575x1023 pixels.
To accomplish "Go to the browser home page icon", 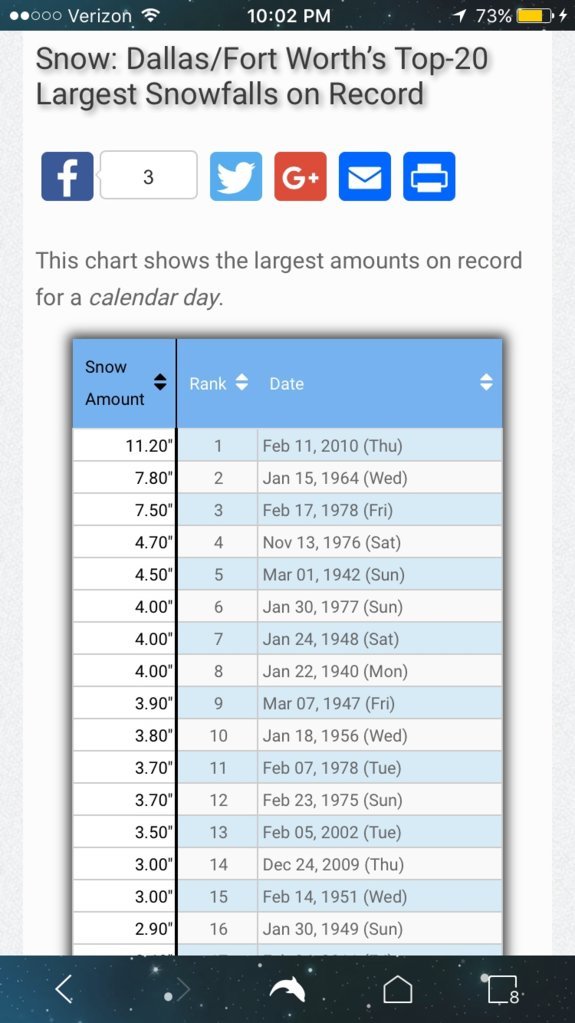I will tap(398, 990).
